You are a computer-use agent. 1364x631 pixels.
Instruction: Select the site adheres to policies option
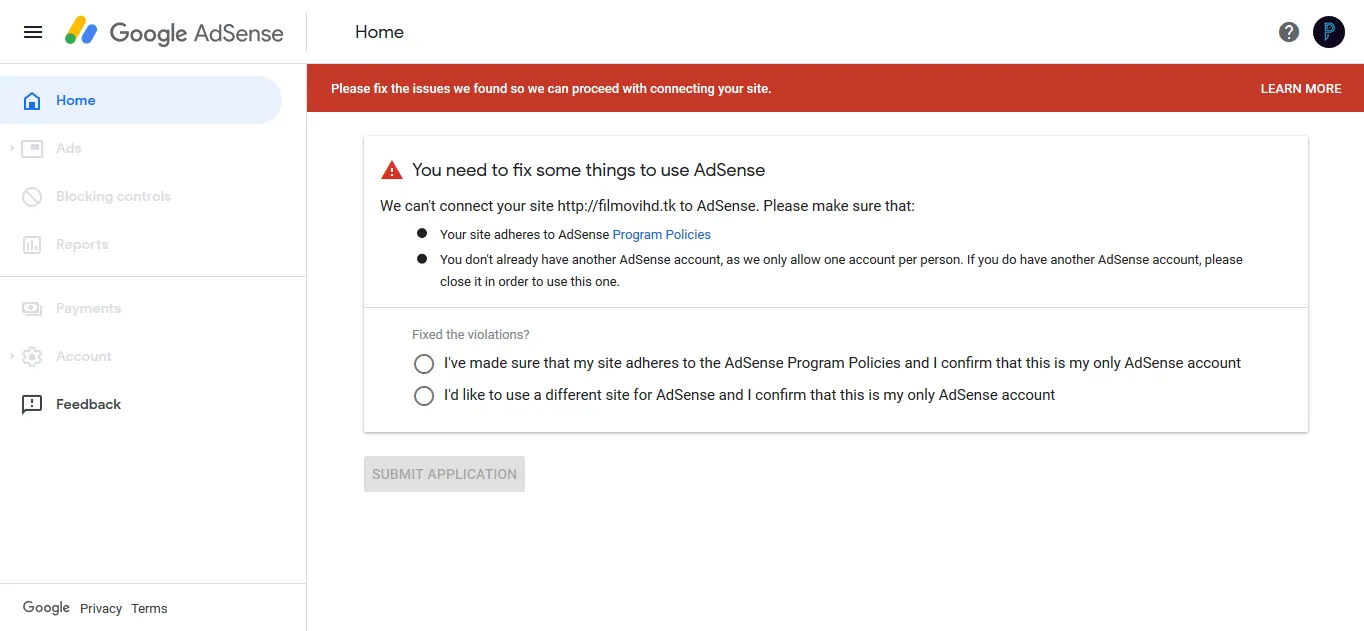click(424, 364)
